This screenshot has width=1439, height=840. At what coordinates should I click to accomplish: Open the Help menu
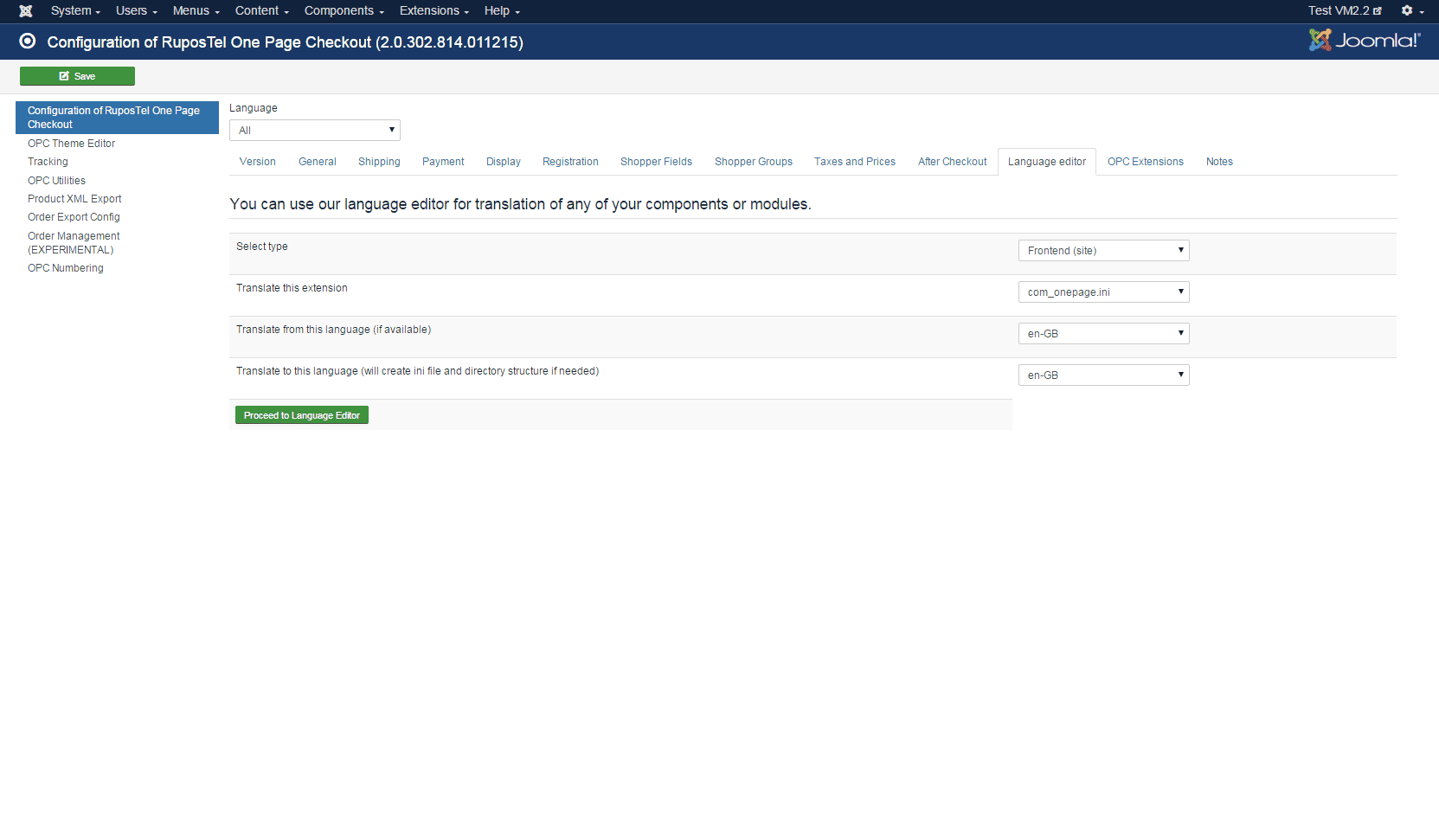tap(502, 10)
